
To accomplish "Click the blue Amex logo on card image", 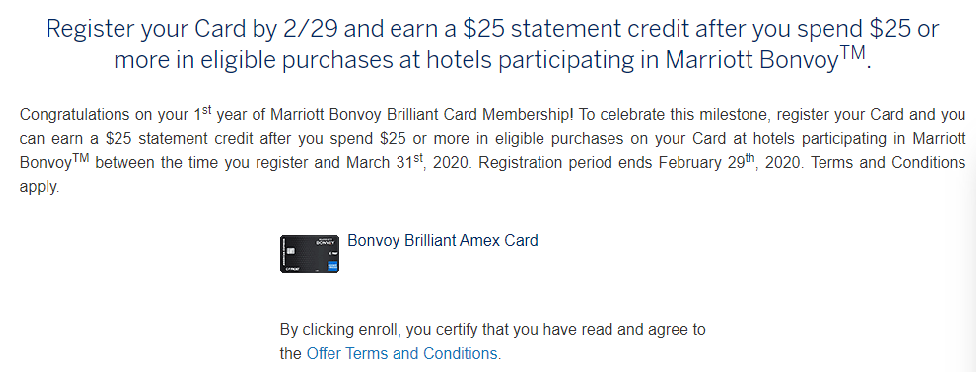I will (332, 266).
